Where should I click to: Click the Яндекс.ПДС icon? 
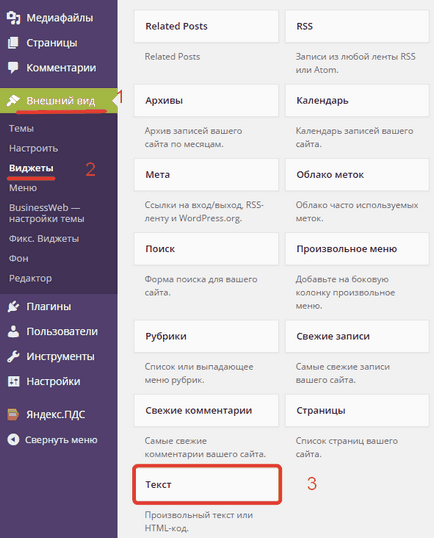pos(13,414)
